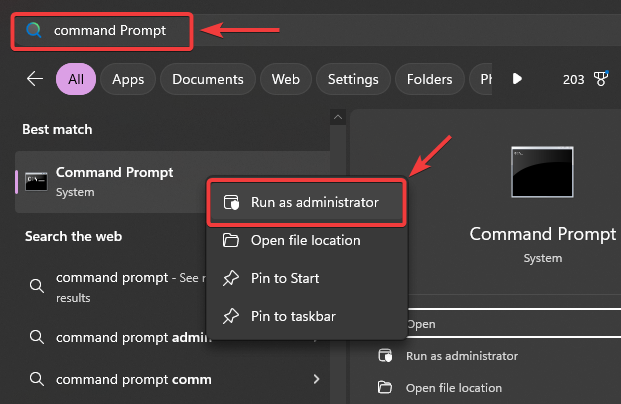Viewport: 621px width, 404px height.
Task: Select the All filter tab
Action: (76, 79)
